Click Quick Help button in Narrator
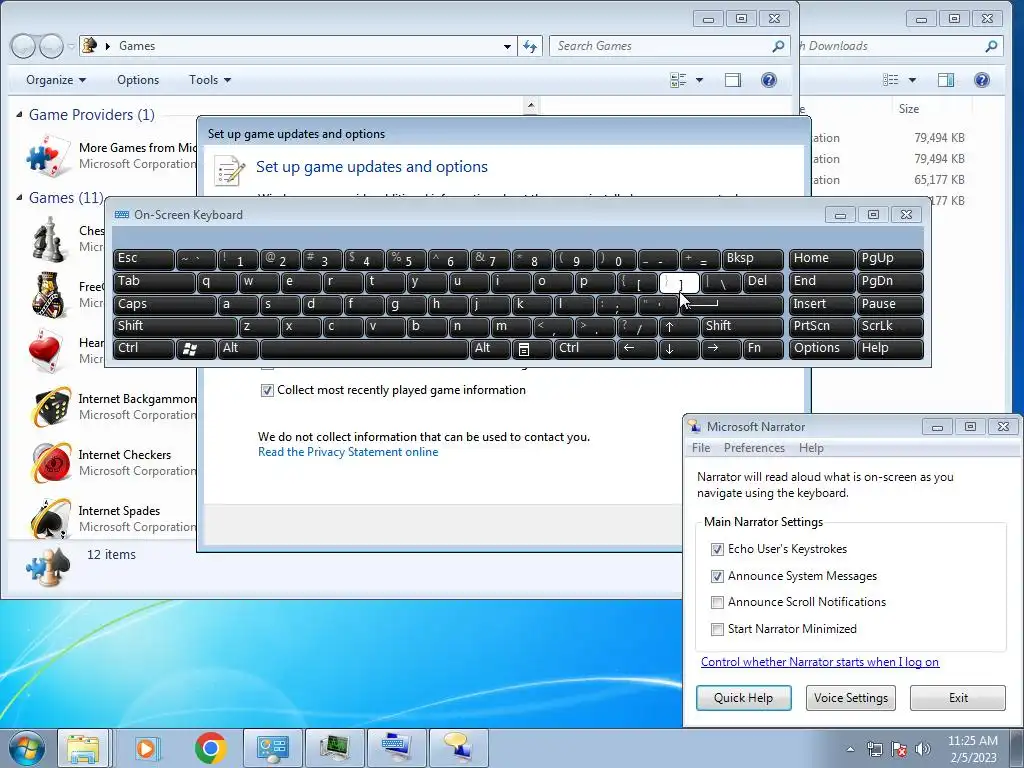The image size is (1024, 768). coord(743,697)
